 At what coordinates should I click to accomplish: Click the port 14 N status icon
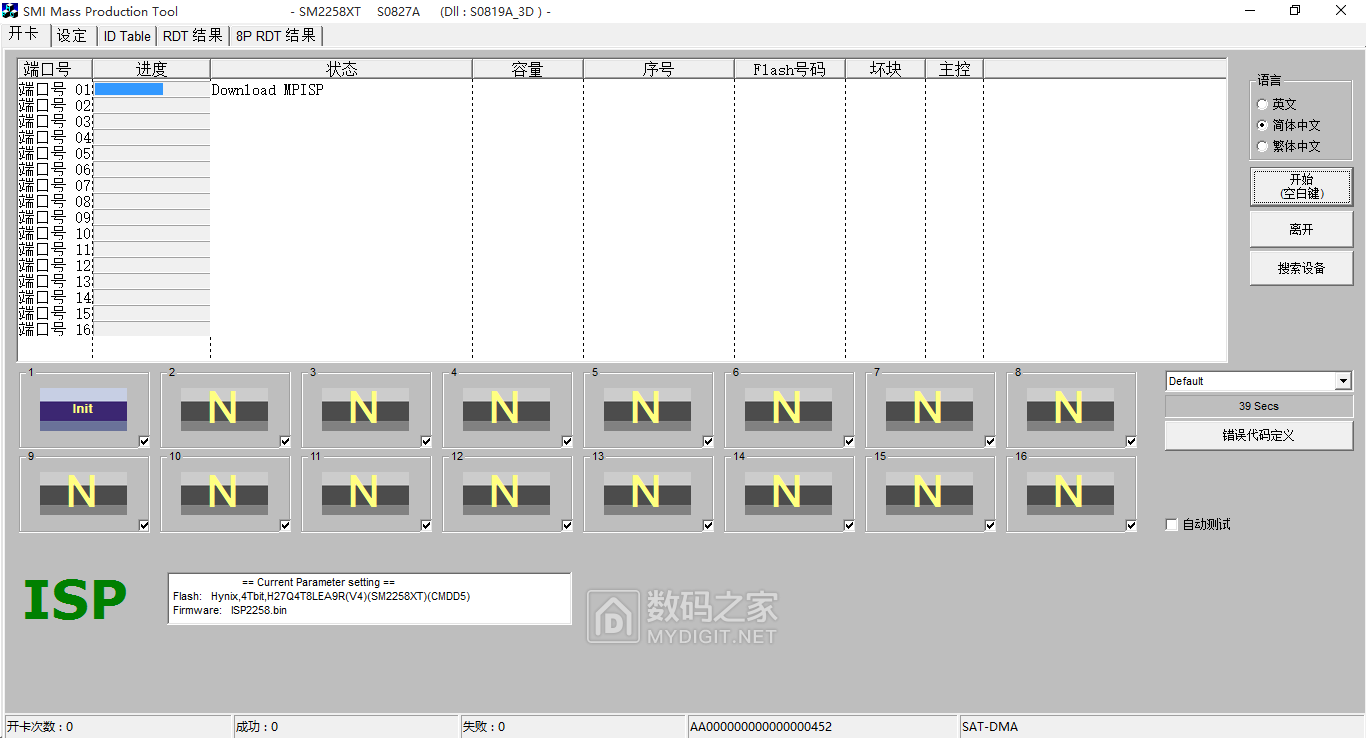click(x=788, y=493)
